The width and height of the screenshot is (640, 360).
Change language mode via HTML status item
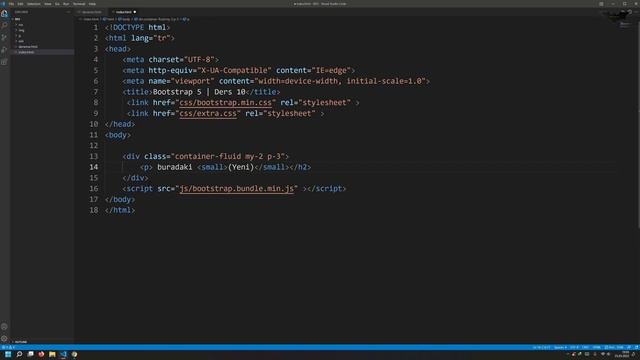point(596,347)
